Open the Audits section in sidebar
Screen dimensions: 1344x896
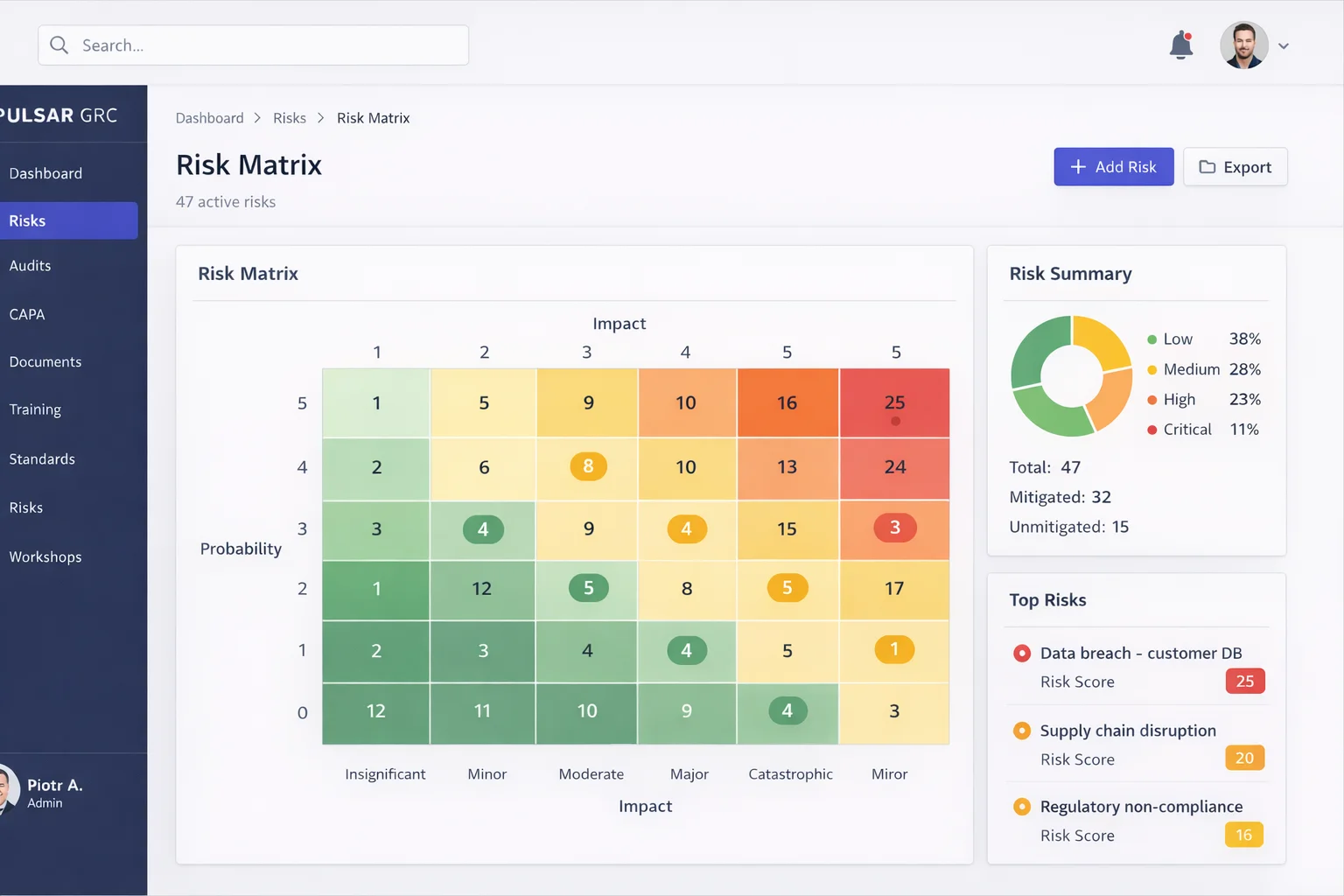point(31,265)
